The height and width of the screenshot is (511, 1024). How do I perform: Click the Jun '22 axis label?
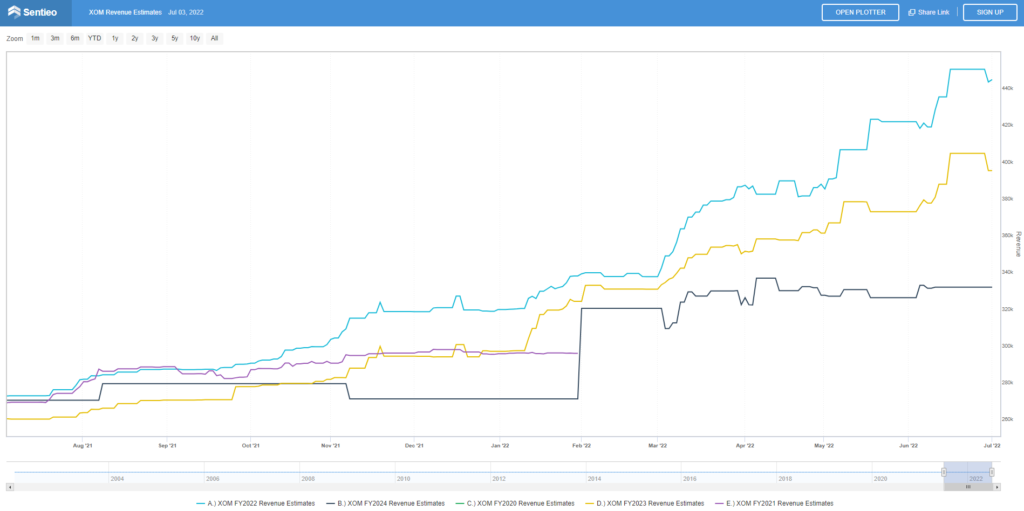coord(909,445)
